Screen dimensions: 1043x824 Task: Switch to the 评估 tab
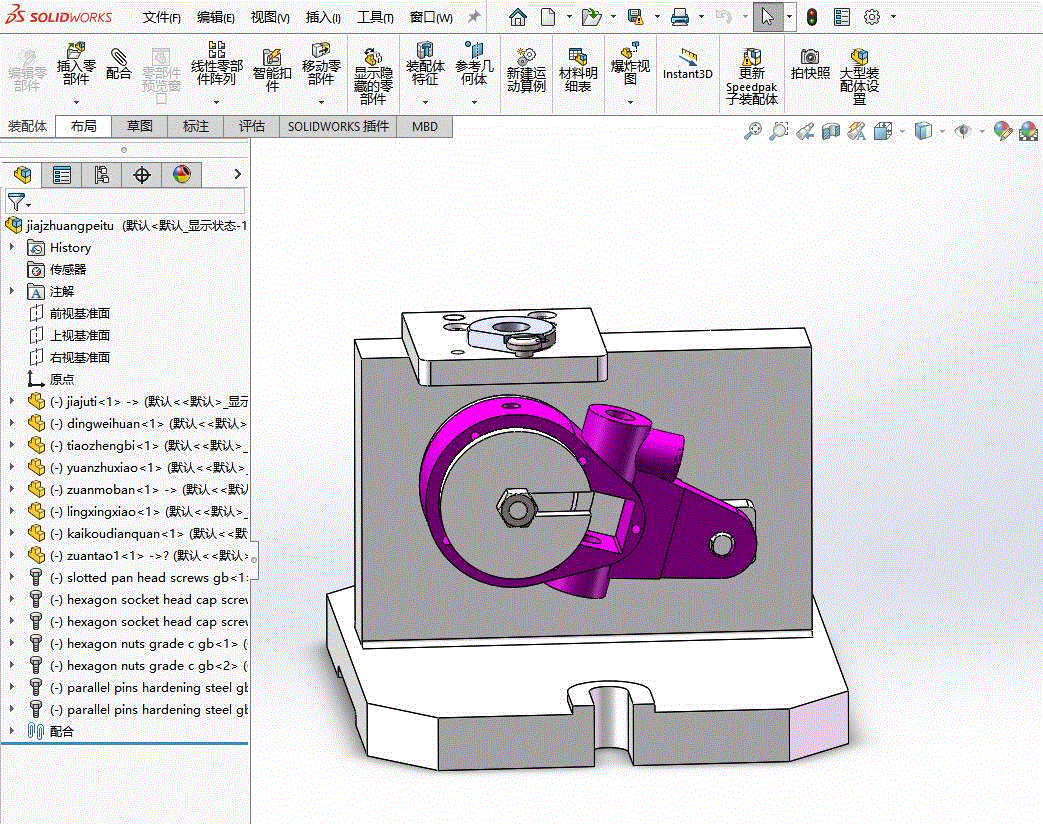(251, 126)
